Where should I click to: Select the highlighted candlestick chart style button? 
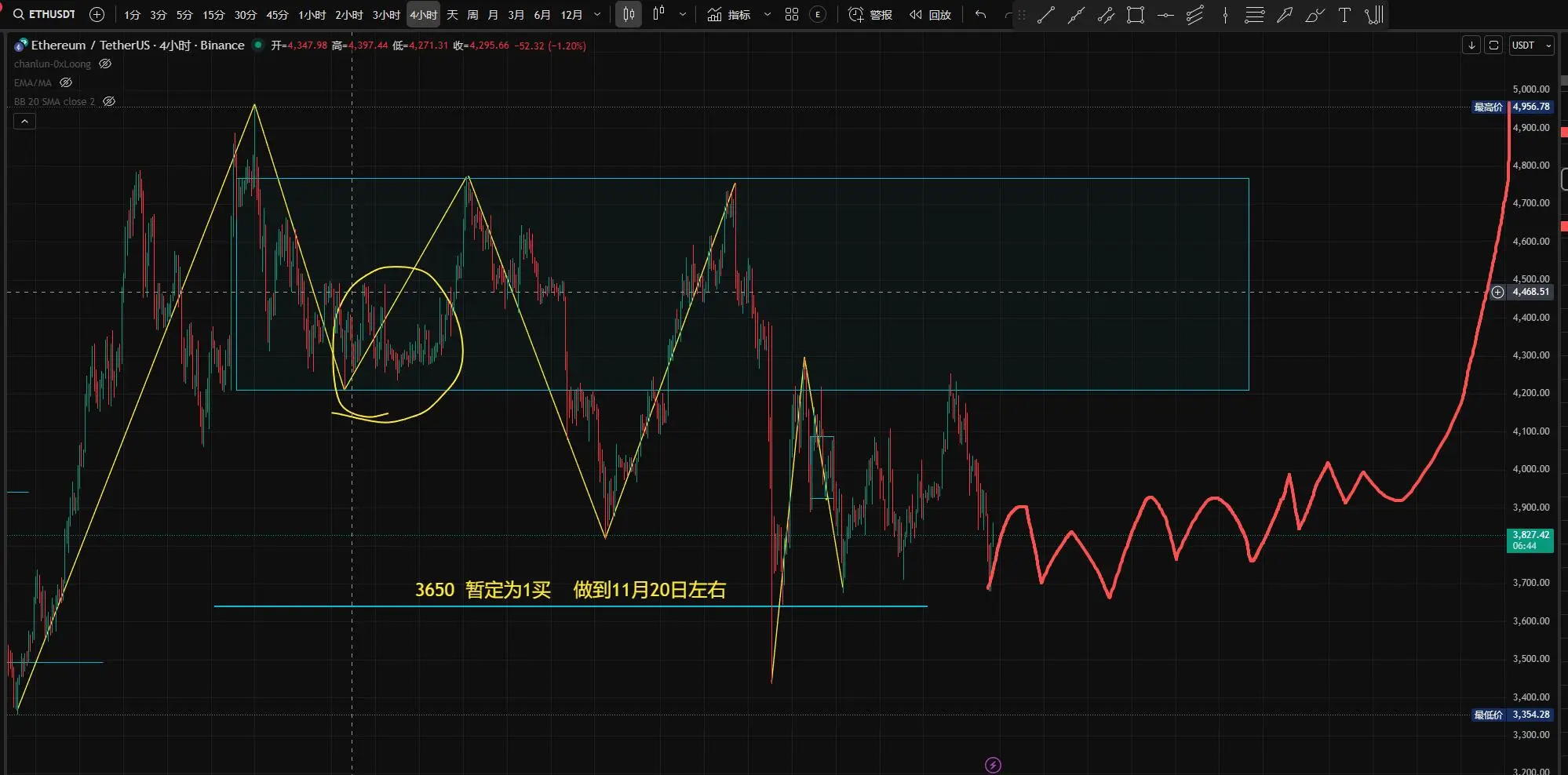tap(629, 14)
